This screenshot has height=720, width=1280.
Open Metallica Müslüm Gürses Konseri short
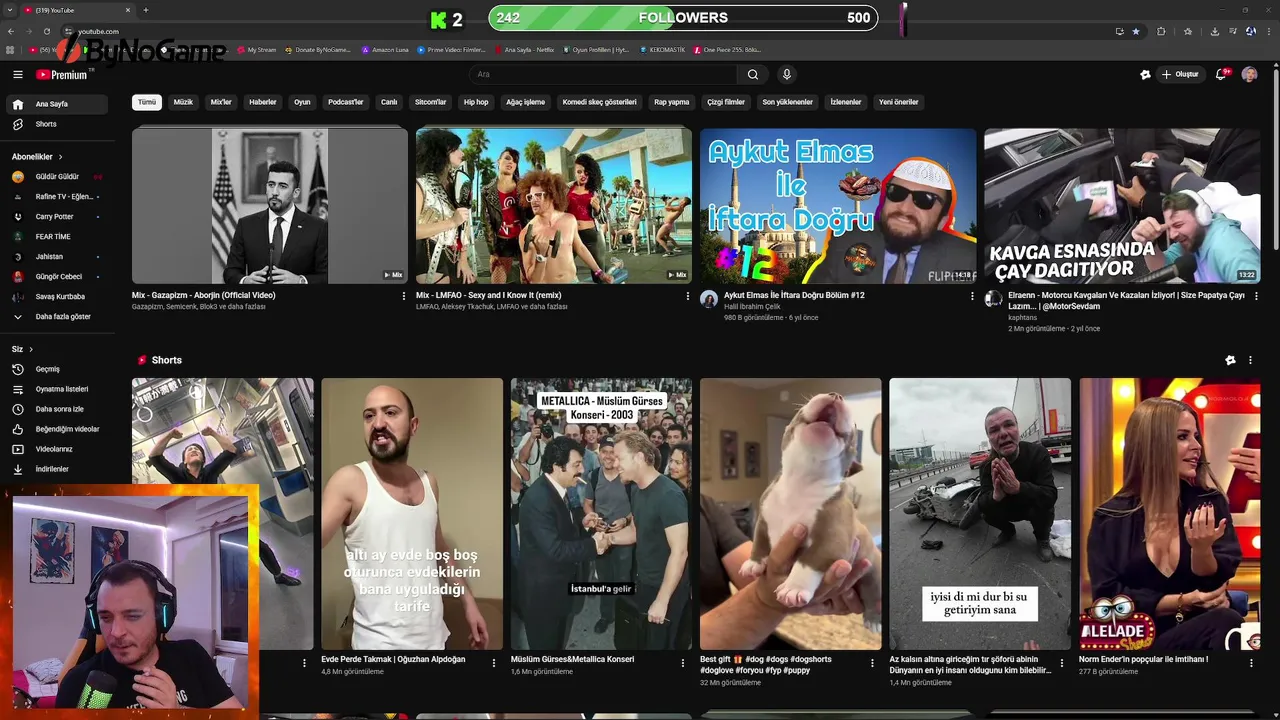click(601, 514)
